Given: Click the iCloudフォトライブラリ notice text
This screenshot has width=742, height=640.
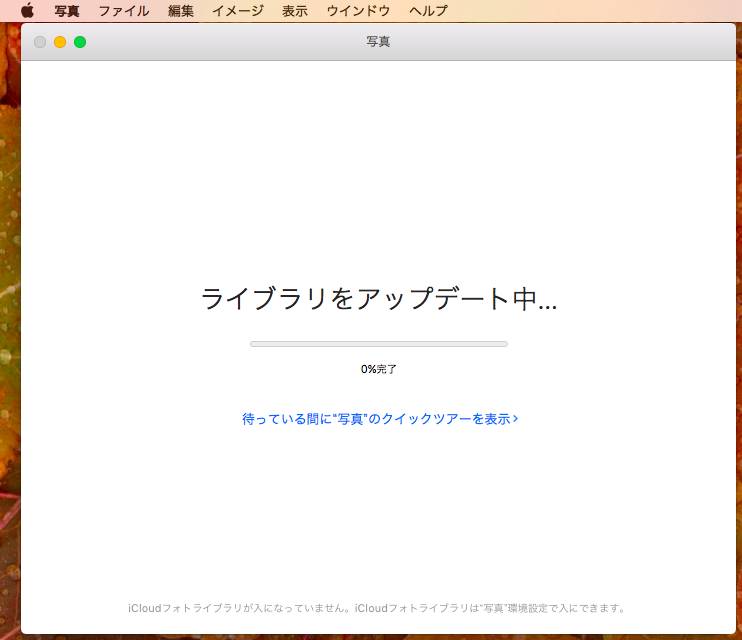Looking at the screenshot, I should 377,608.
